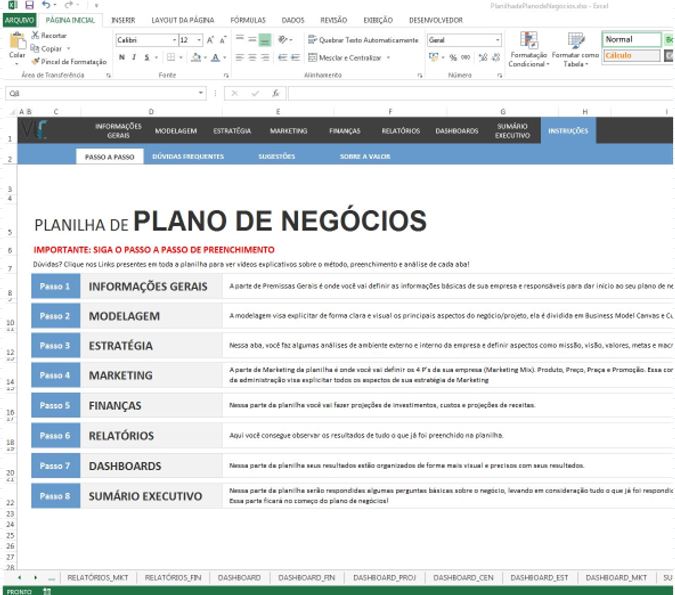Toggle italic (I) formatting

(134, 58)
